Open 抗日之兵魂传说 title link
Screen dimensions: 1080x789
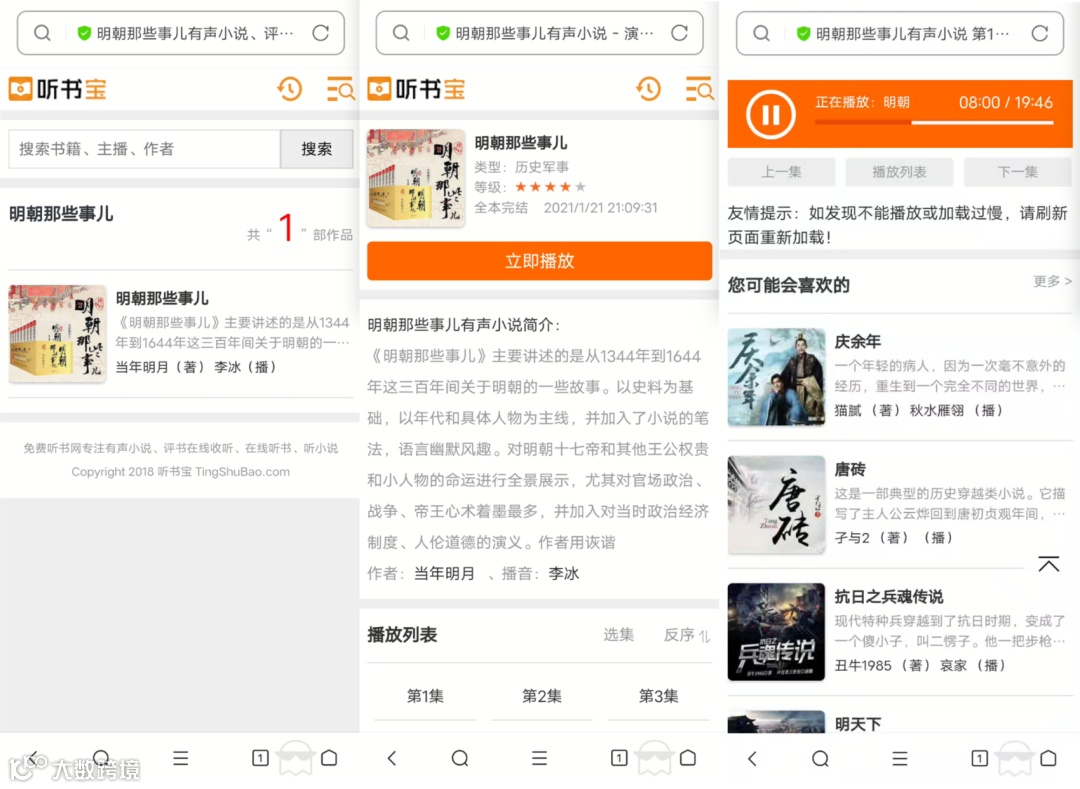coord(889,596)
